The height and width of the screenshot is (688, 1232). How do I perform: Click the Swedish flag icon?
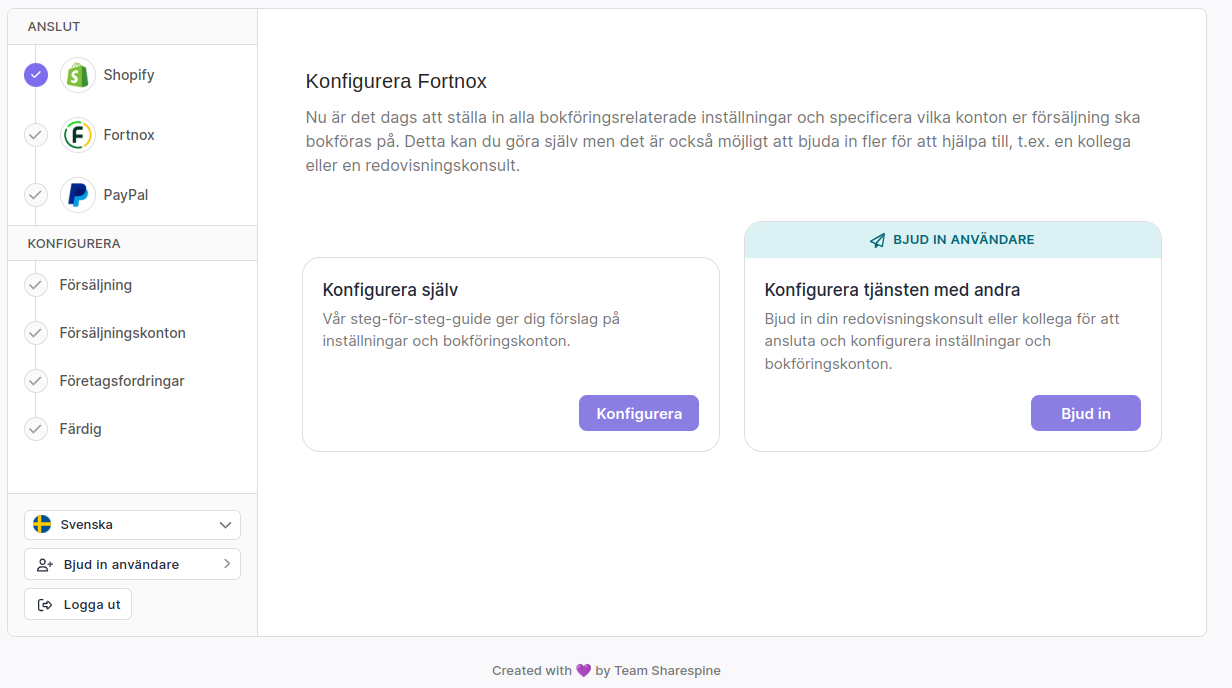(x=42, y=525)
